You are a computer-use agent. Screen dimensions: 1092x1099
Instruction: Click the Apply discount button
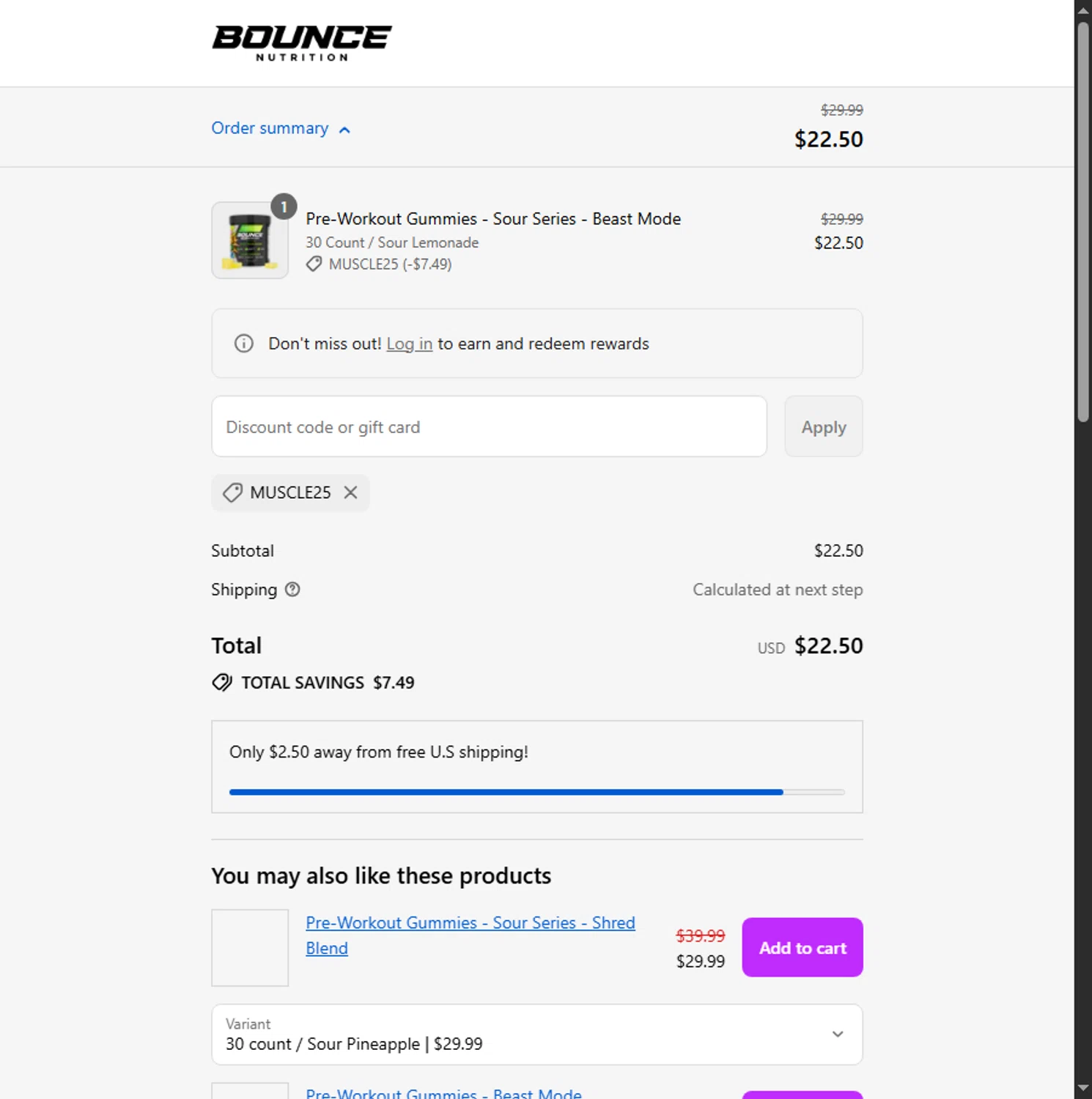(824, 426)
